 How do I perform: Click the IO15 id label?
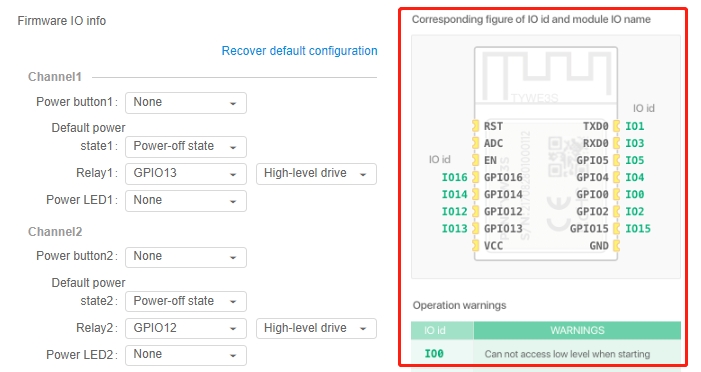638,228
